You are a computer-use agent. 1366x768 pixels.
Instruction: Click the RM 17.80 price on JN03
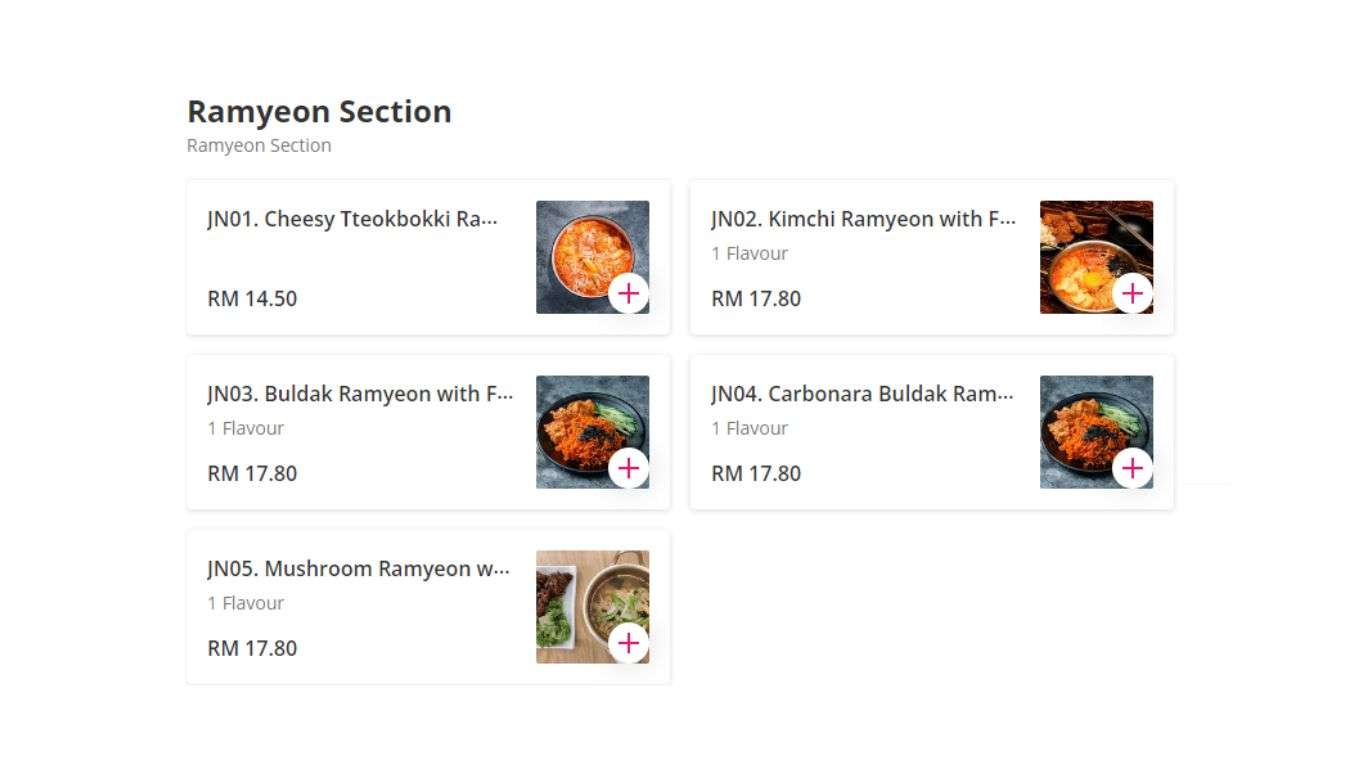point(251,473)
